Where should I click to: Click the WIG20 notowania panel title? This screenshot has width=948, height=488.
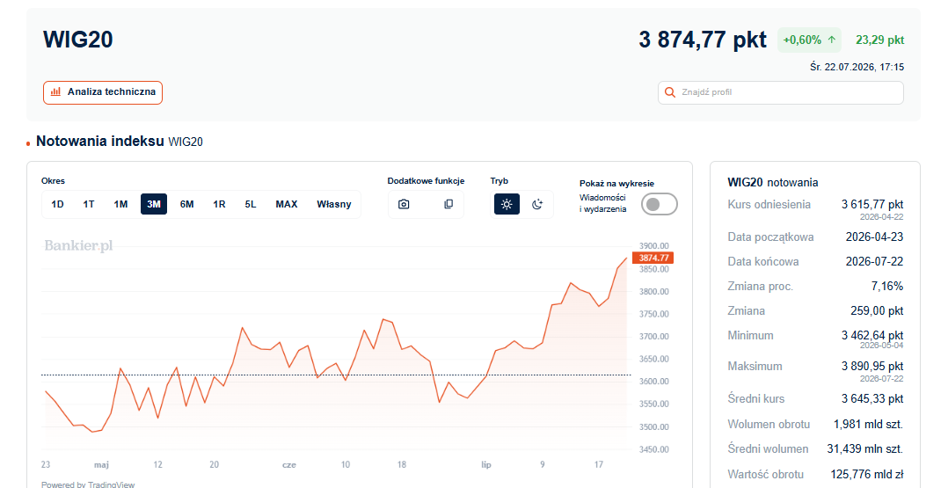click(773, 182)
